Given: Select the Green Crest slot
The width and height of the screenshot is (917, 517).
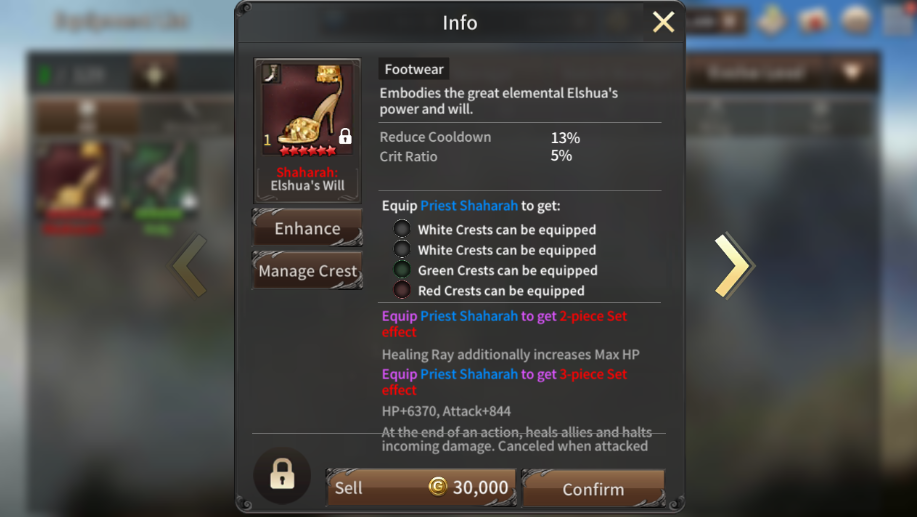Looking at the screenshot, I should (x=402, y=270).
